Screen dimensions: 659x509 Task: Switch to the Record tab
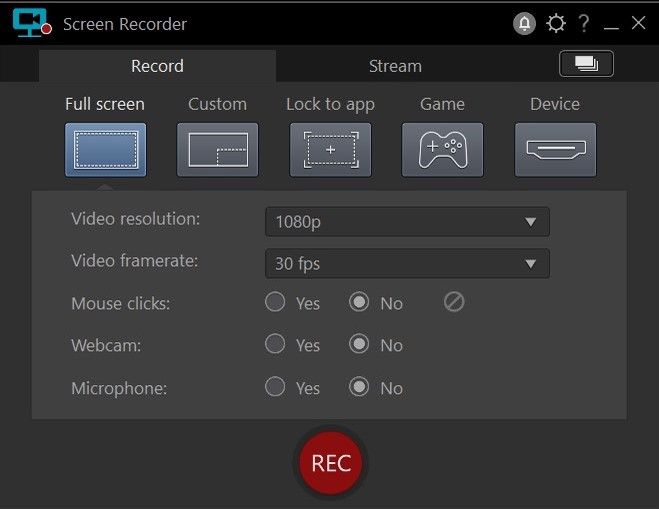tap(157, 66)
